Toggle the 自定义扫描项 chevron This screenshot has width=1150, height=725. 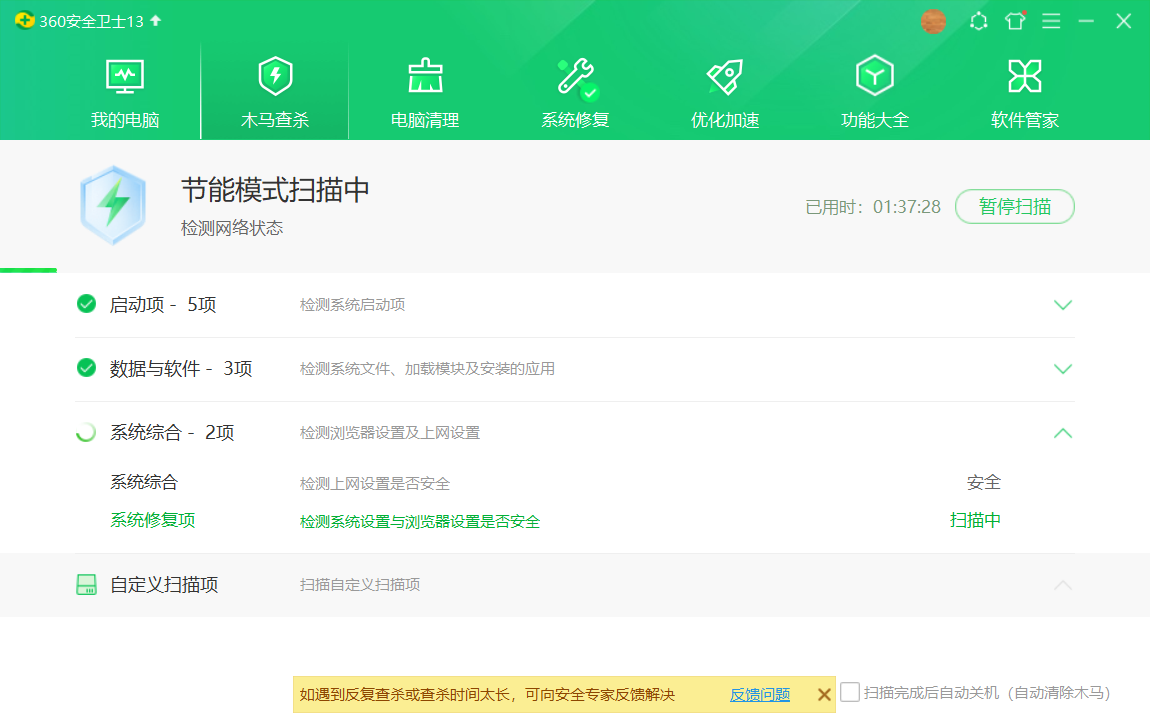click(1063, 585)
